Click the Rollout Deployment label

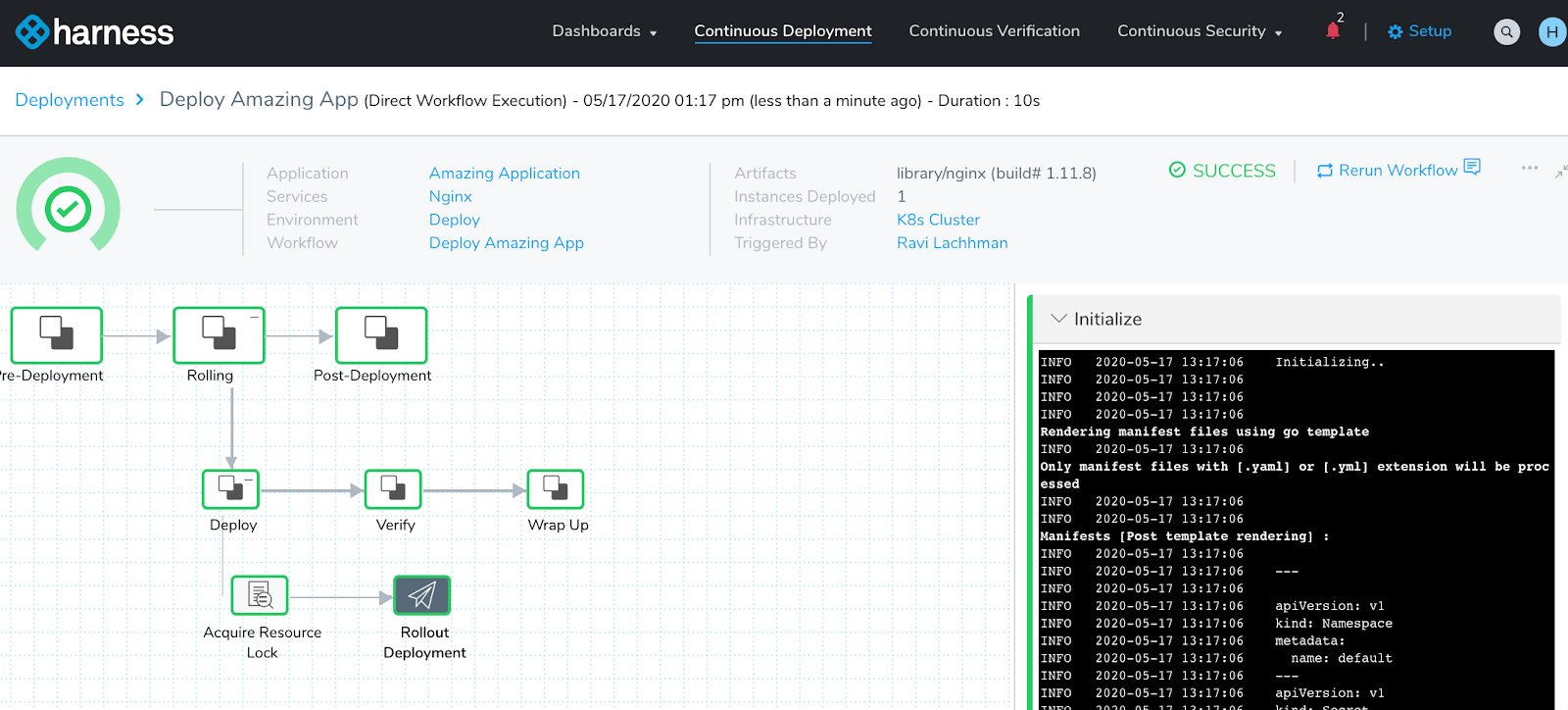tap(424, 643)
